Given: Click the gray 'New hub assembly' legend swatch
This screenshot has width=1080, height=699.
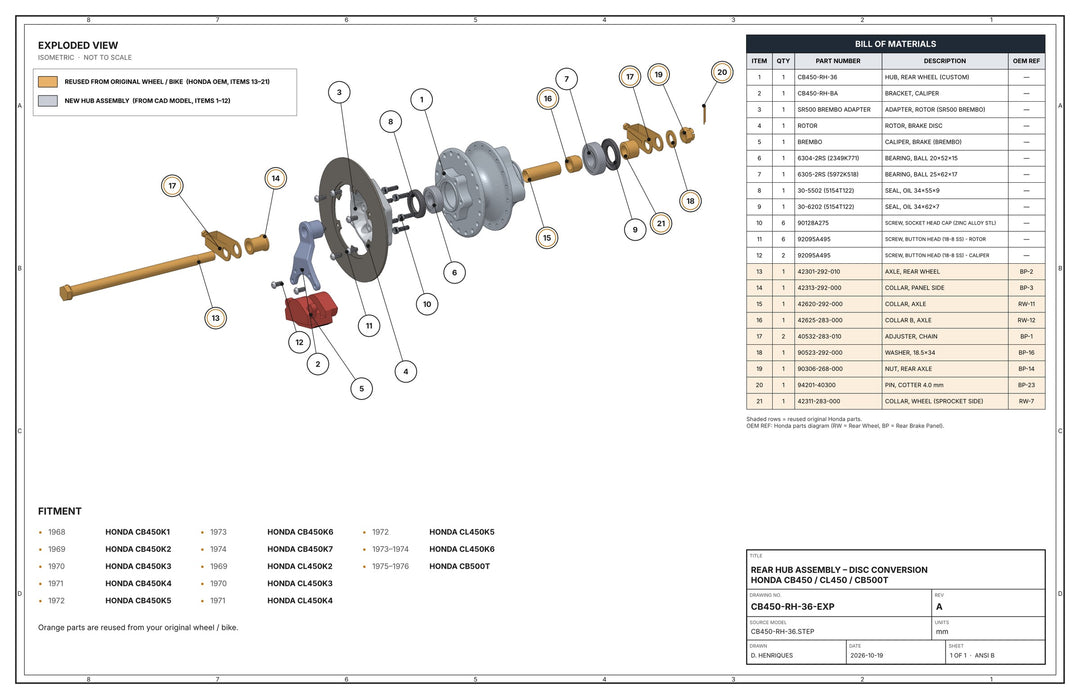Looking at the screenshot, I should coord(48,101).
